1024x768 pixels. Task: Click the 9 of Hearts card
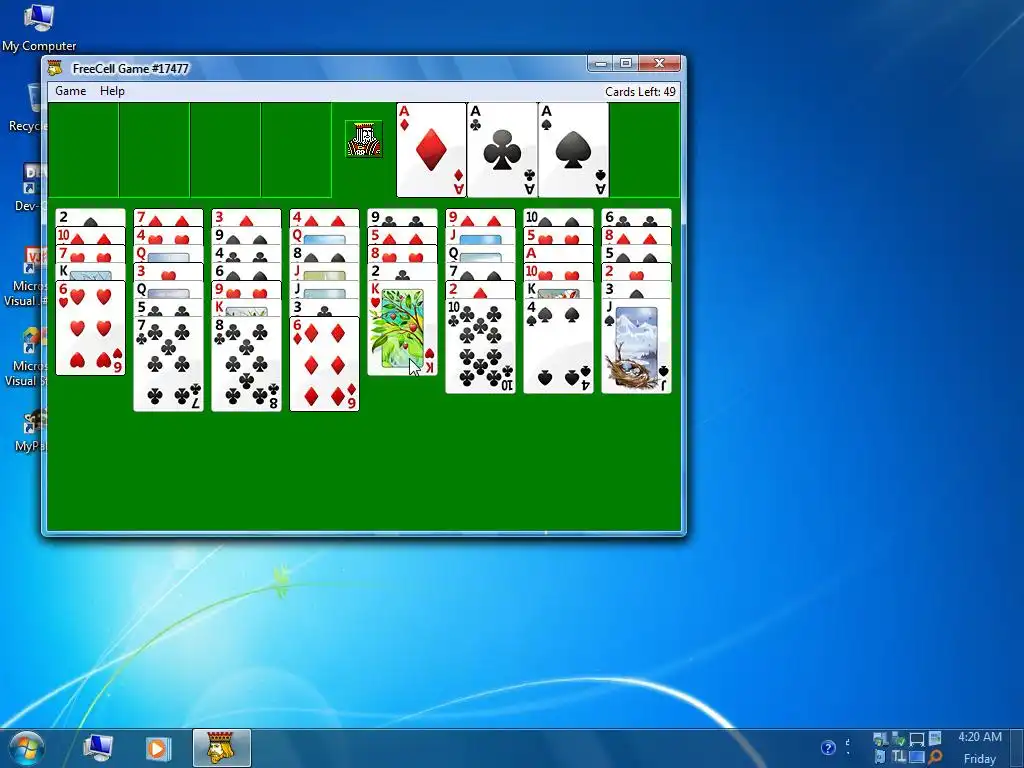[x=246, y=289]
